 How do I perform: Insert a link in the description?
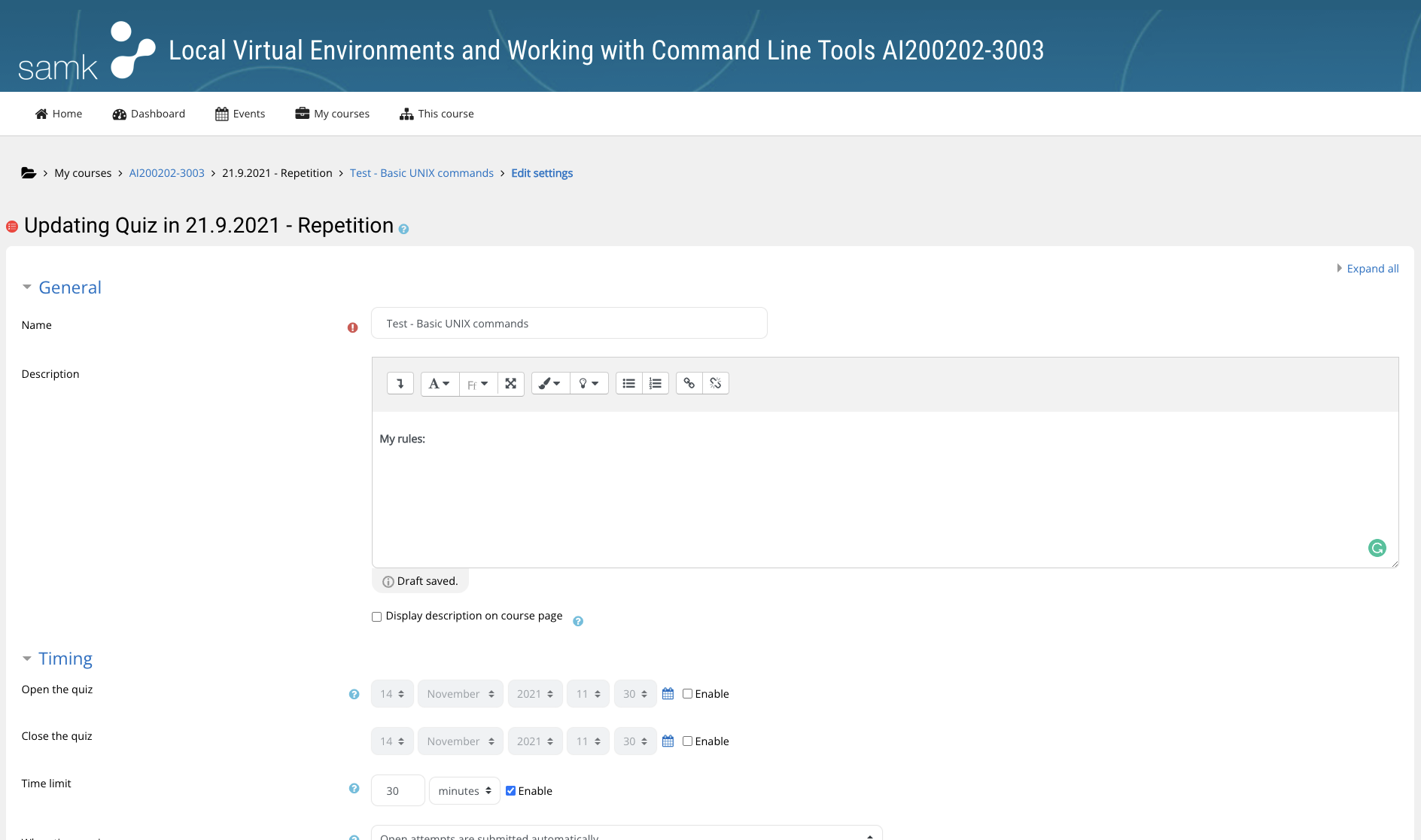(x=689, y=383)
